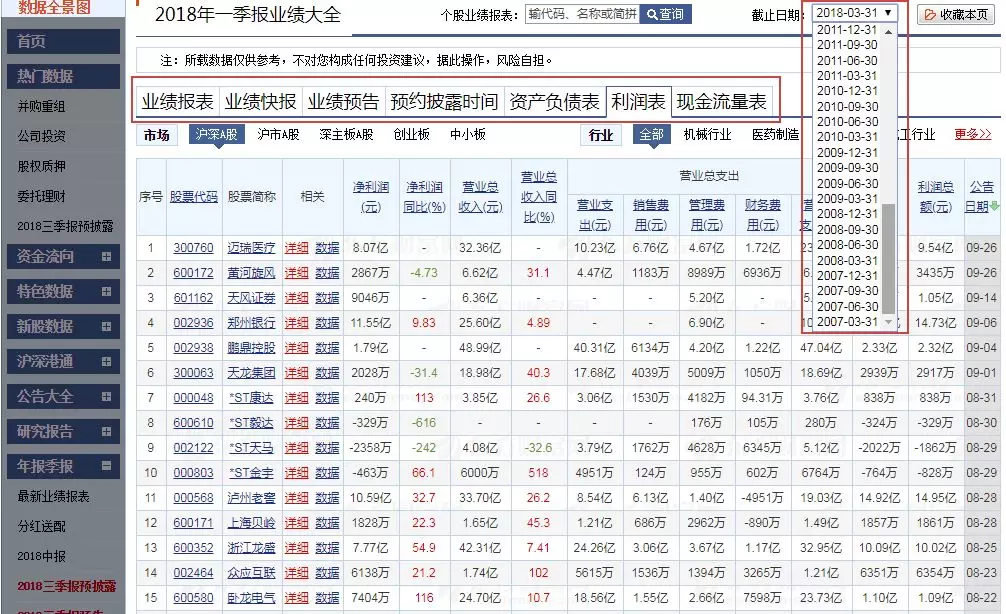This screenshot has height=614, width=1006.
Task: Click the date dropdown list scrollbar thumb
Action: pos(889,258)
